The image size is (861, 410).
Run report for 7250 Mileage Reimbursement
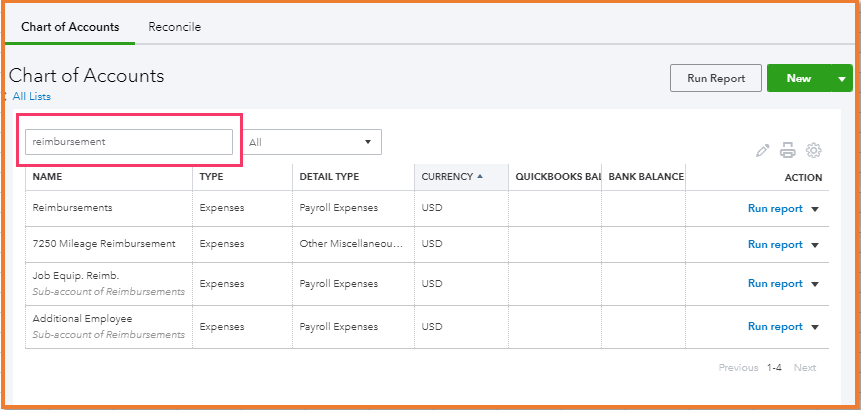(775, 245)
